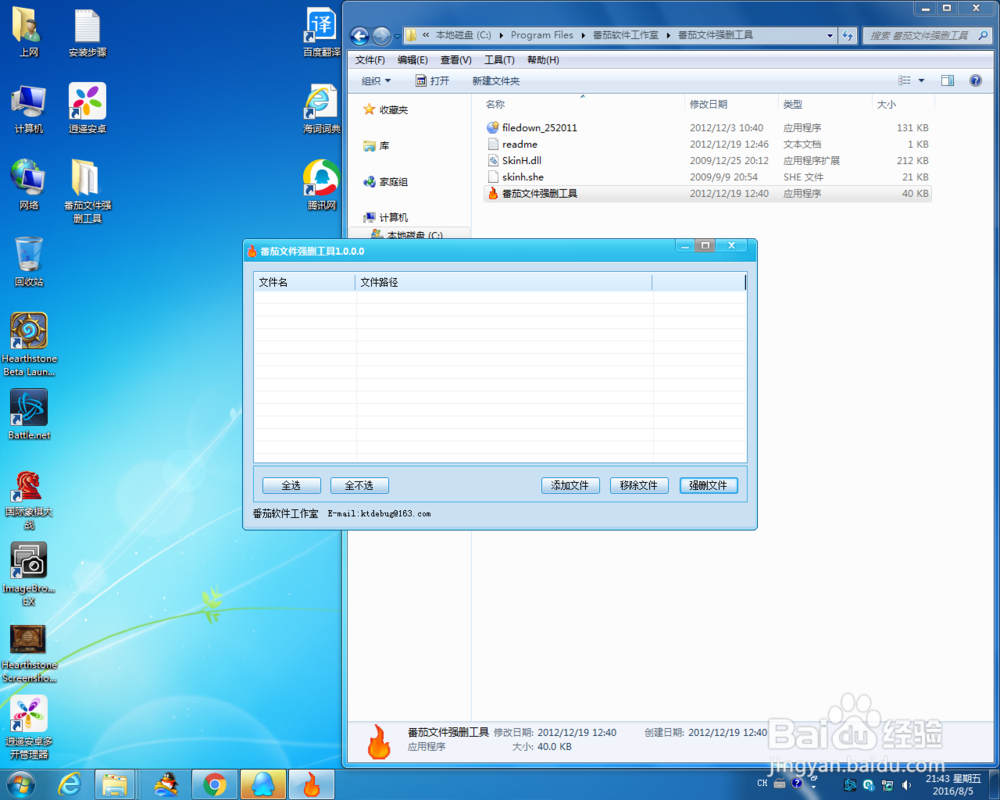
Task: Open the 回收站 recycle bin
Action: point(28,262)
